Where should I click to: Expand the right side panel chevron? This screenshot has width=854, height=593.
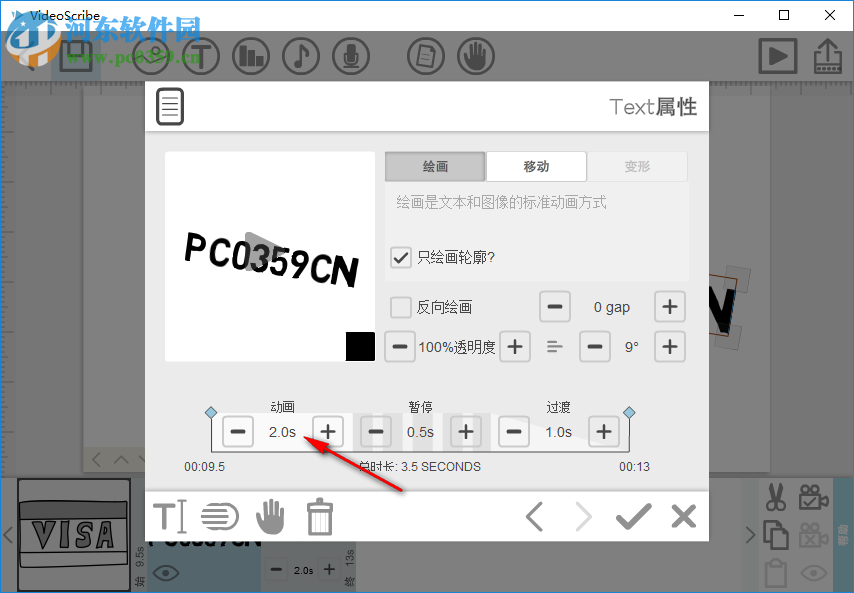coord(751,535)
